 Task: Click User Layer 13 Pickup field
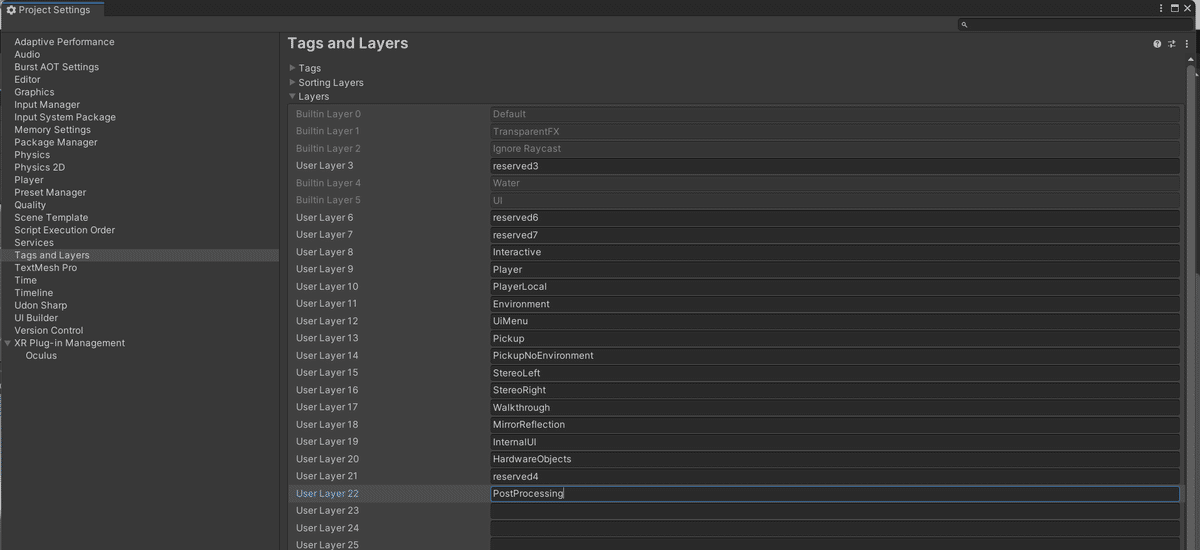(x=835, y=338)
